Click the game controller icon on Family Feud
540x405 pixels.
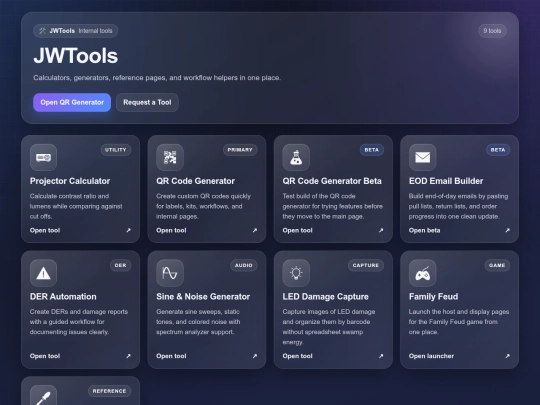coord(423,273)
